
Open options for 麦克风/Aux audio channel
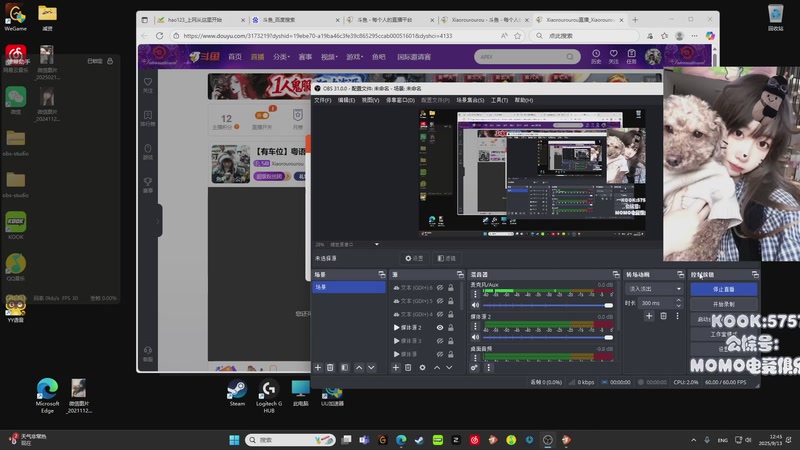(x=476, y=294)
